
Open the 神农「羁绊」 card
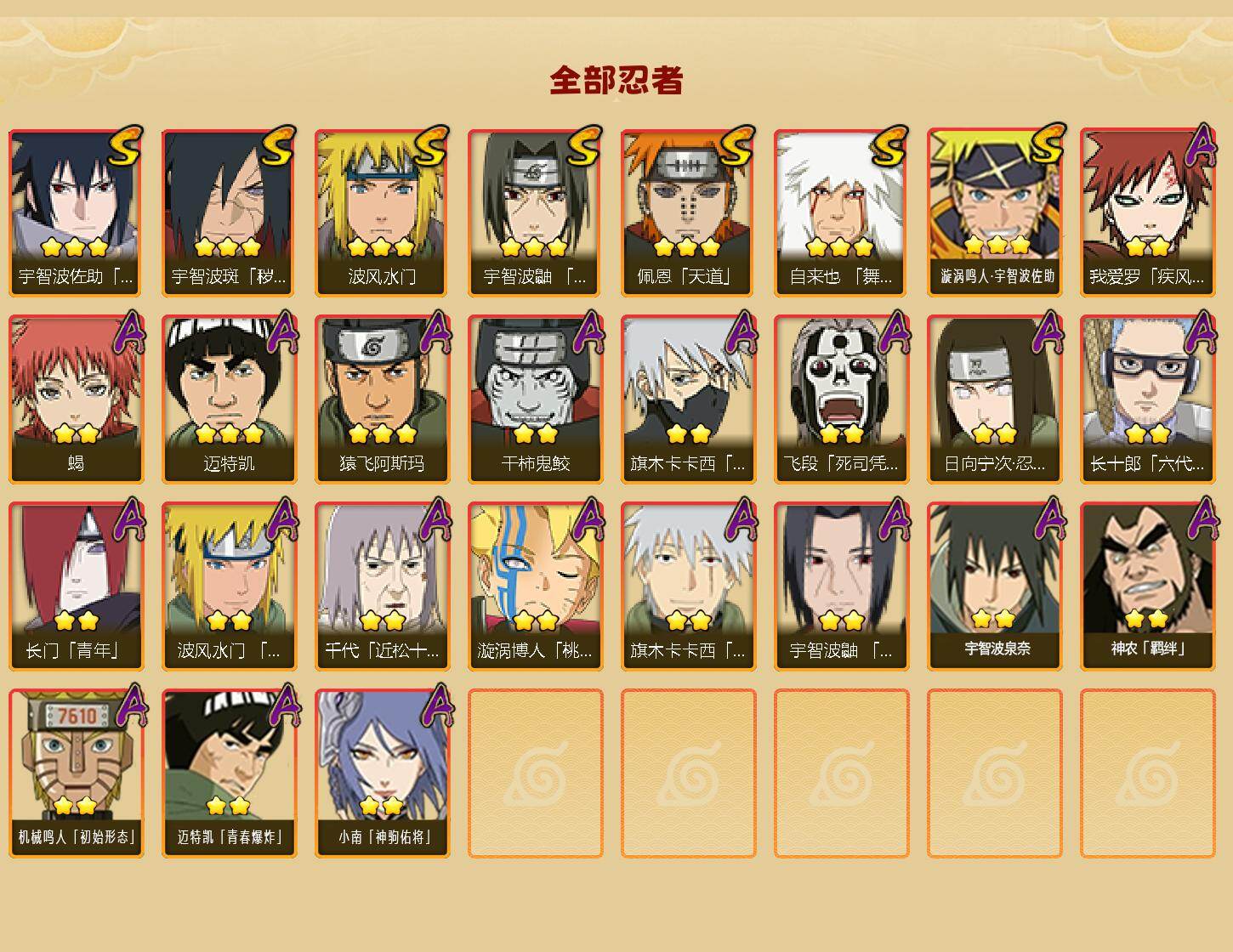point(1147,586)
